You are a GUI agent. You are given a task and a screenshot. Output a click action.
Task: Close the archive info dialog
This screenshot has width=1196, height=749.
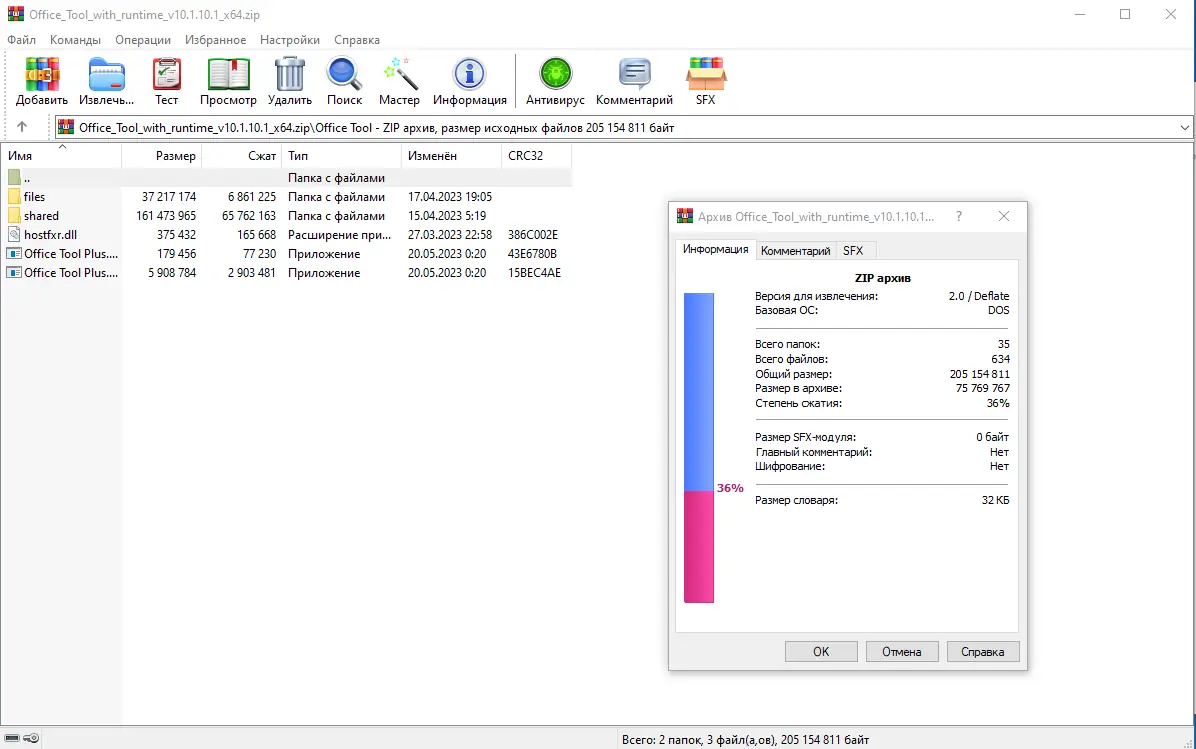(1004, 217)
